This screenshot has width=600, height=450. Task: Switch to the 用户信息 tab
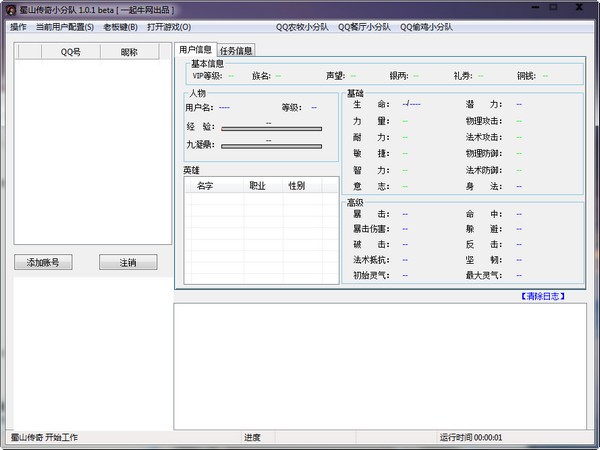click(x=196, y=50)
